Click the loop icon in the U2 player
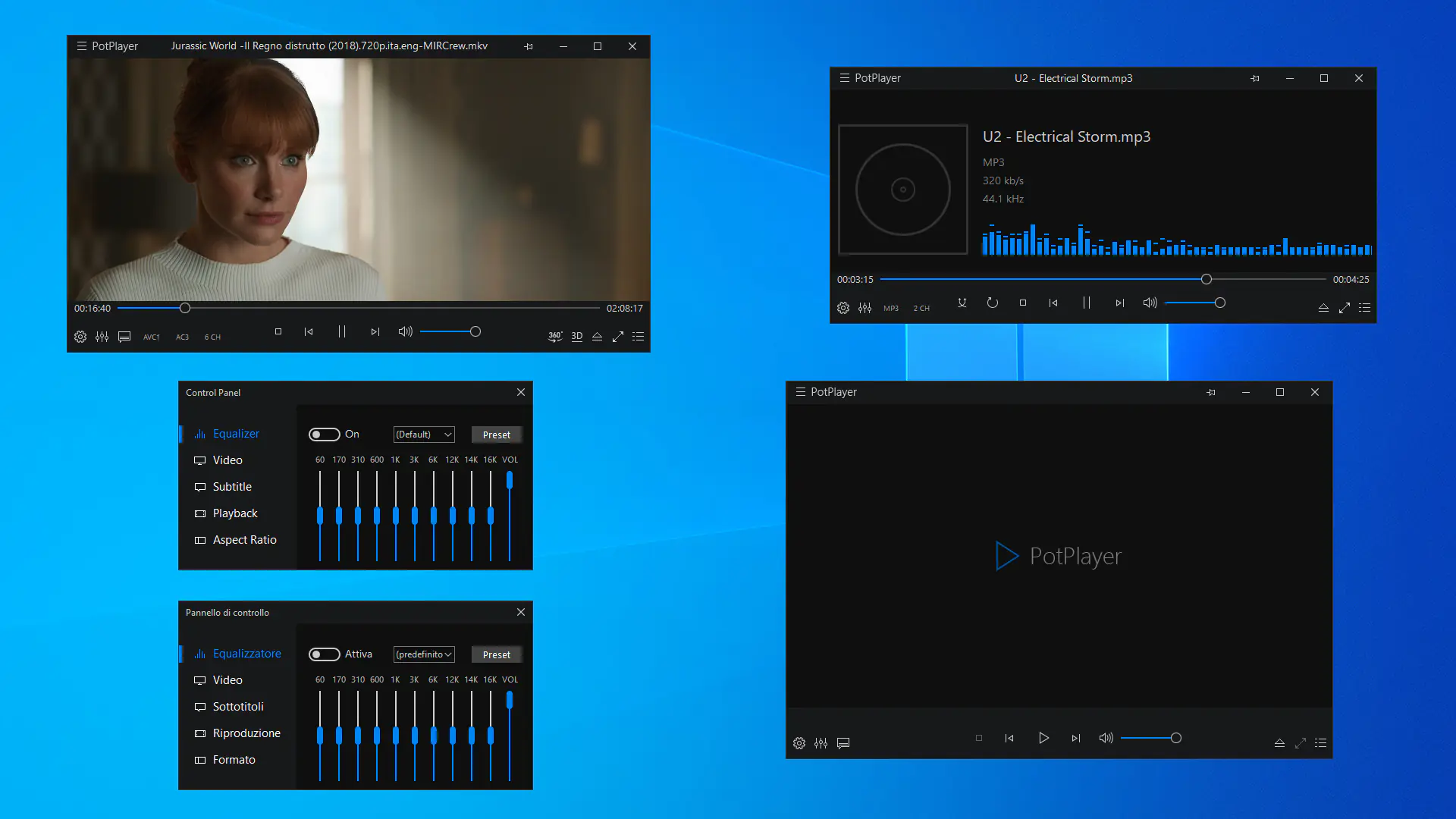Screen dimensions: 1456x819 pos(992,303)
